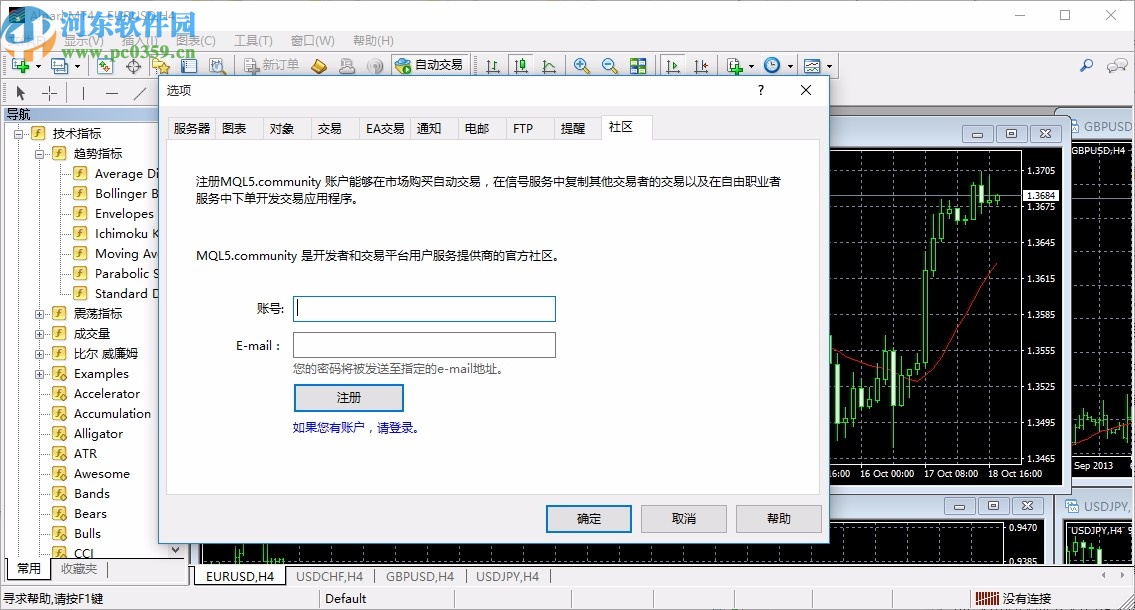Switch chart to line chart mode
1135x610 pixels.
[x=549, y=66]
